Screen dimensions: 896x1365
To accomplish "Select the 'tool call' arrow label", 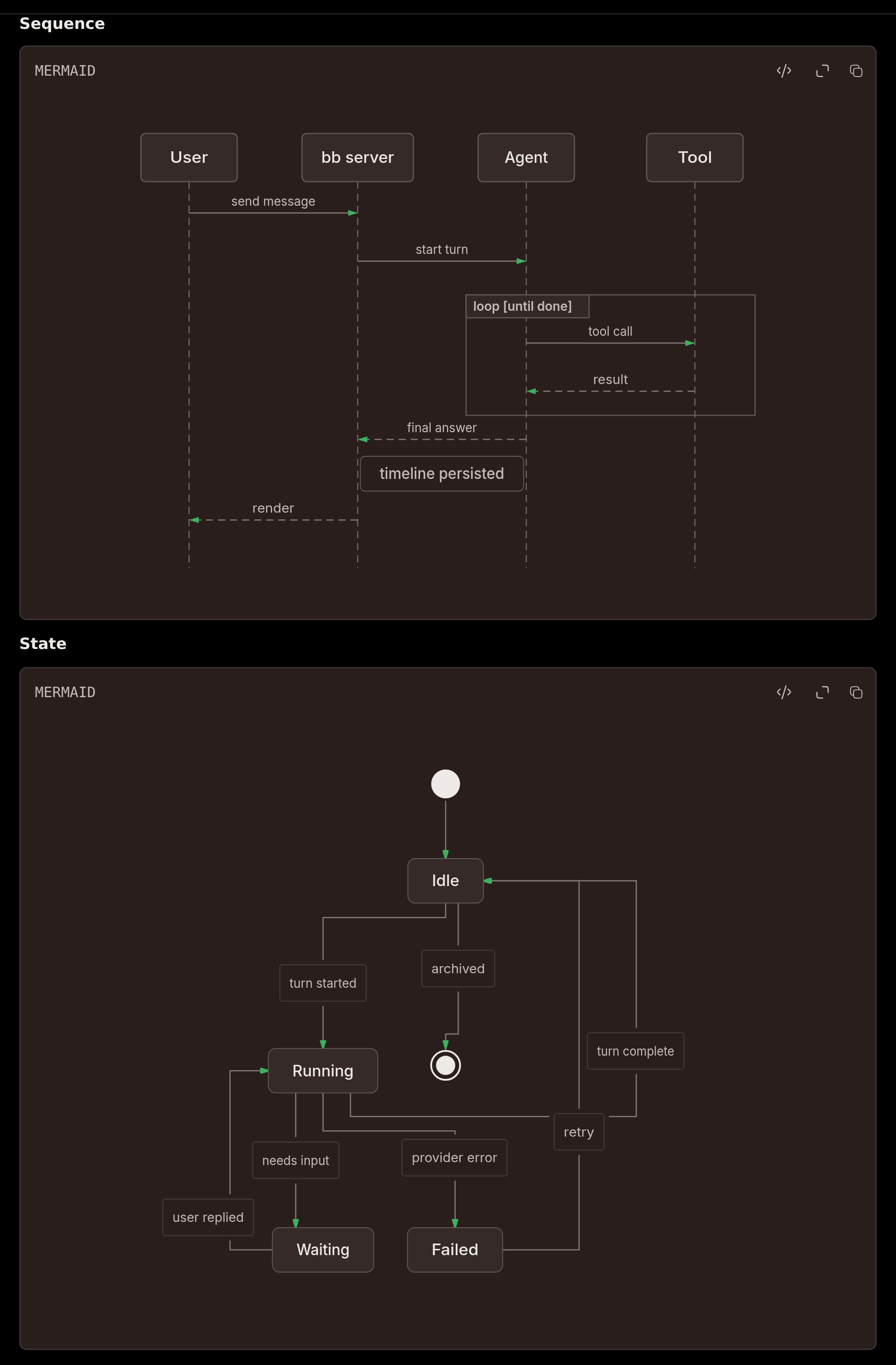I will point(610,331).
